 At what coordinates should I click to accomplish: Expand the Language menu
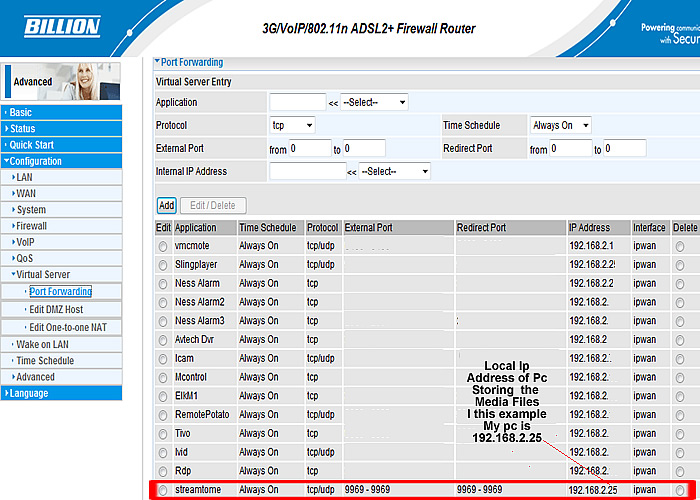pos(62,393)
